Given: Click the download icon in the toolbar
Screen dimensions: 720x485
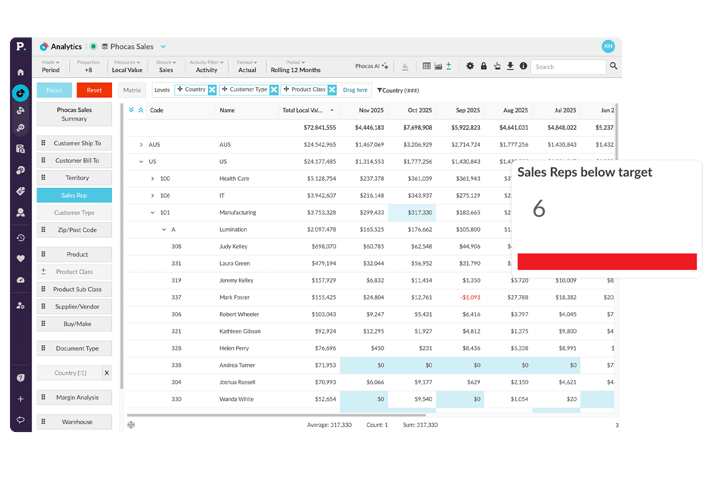Looking at the screenshot, I should coord(510,66).
